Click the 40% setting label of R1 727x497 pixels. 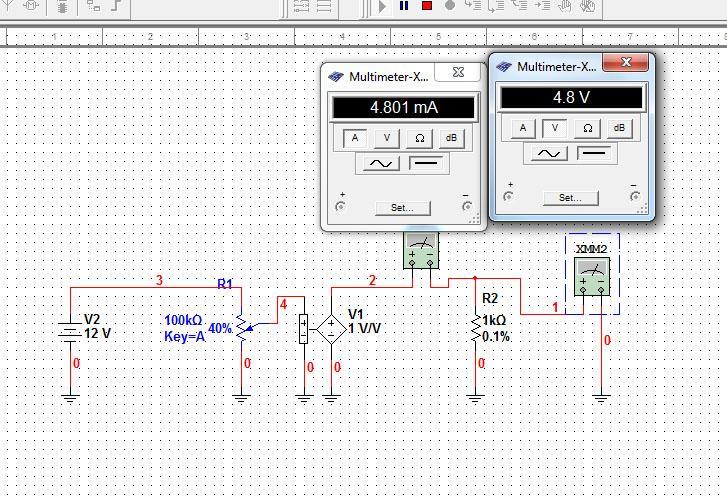coord(220,328)
